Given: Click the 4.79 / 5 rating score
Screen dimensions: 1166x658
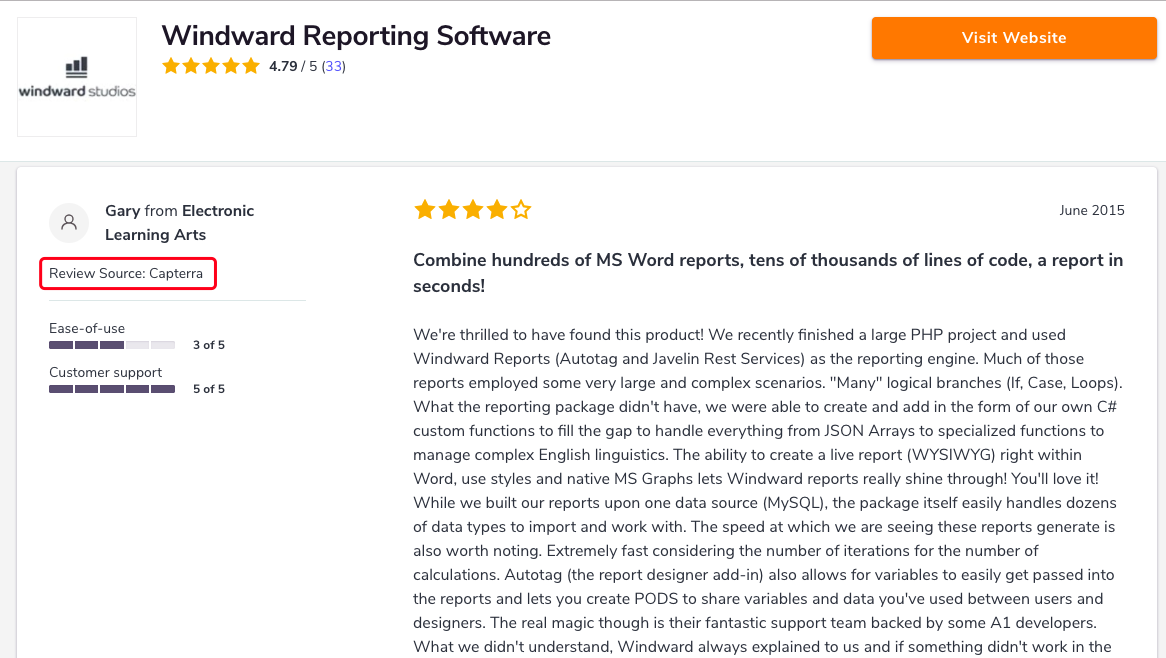Looking at the screenshot, I should (292, 67).
